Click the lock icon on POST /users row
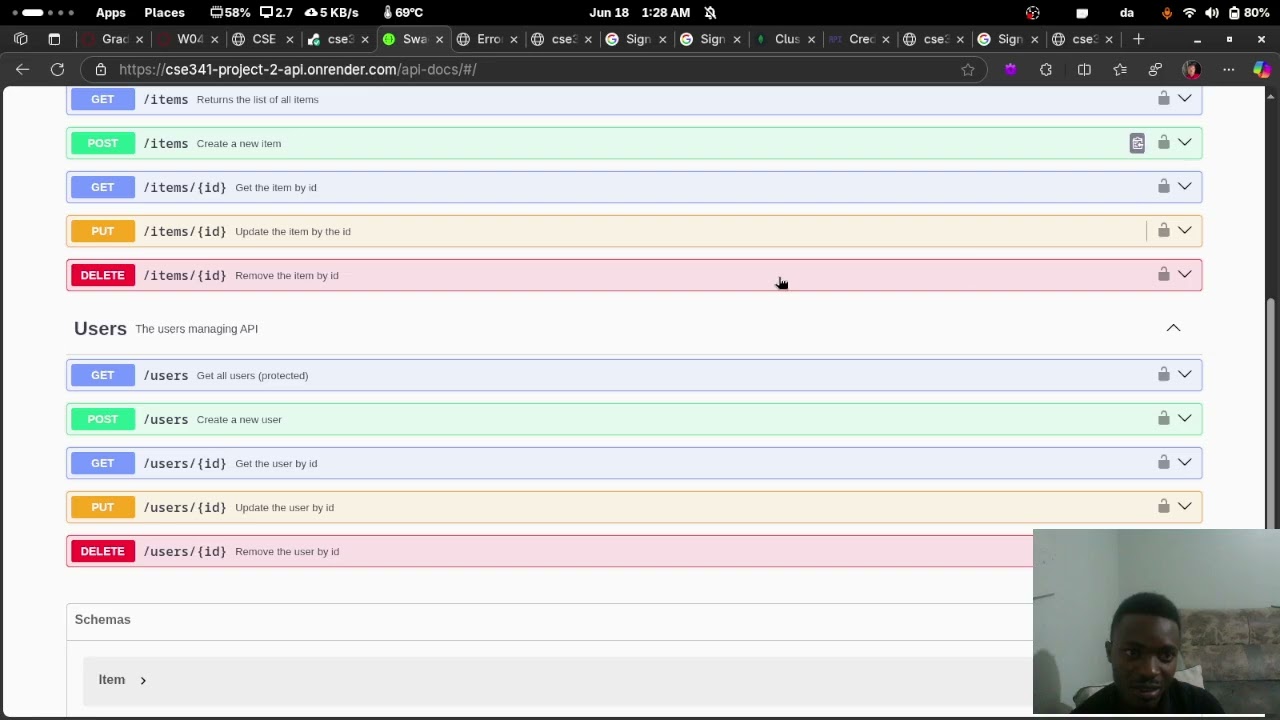Viewport: 1280px width, 720px height. tap(1163, 418)
